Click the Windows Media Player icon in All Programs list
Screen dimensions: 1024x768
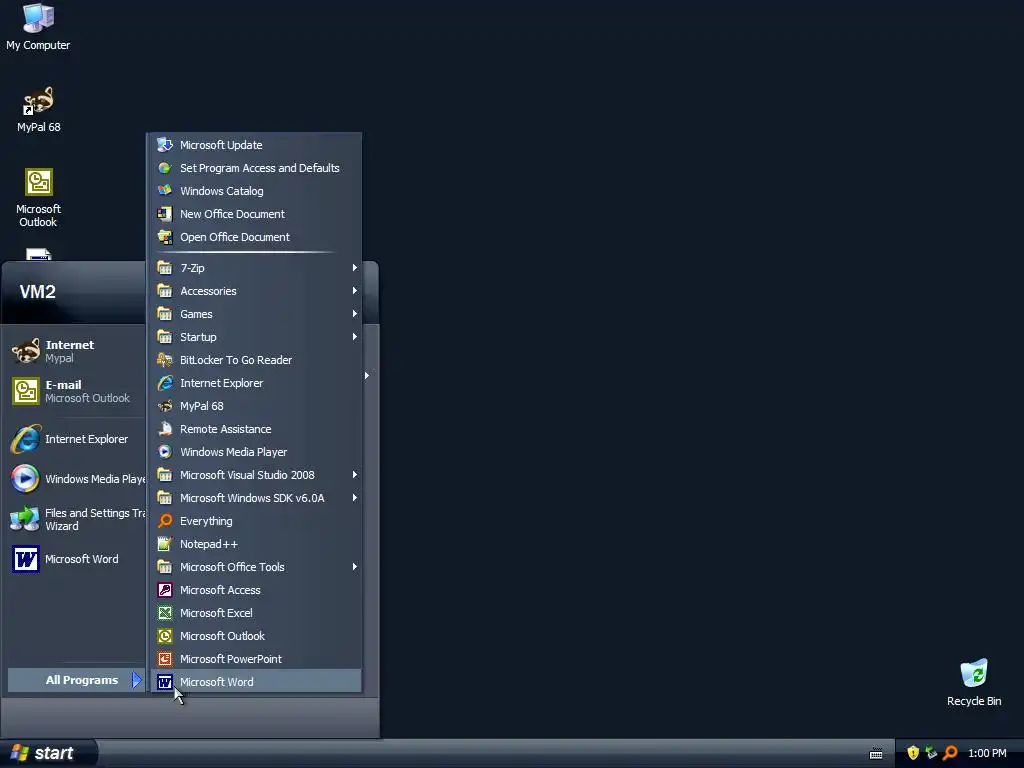click(165, 452)
